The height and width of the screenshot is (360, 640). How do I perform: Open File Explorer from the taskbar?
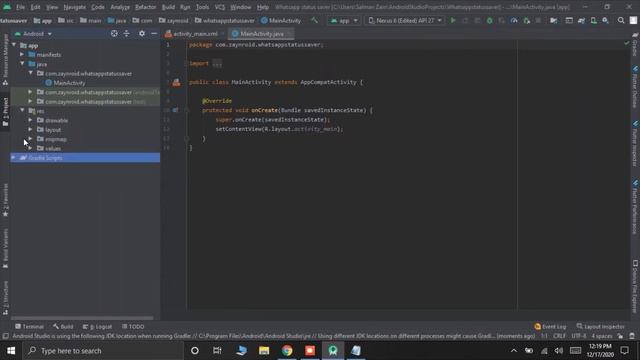264,351
